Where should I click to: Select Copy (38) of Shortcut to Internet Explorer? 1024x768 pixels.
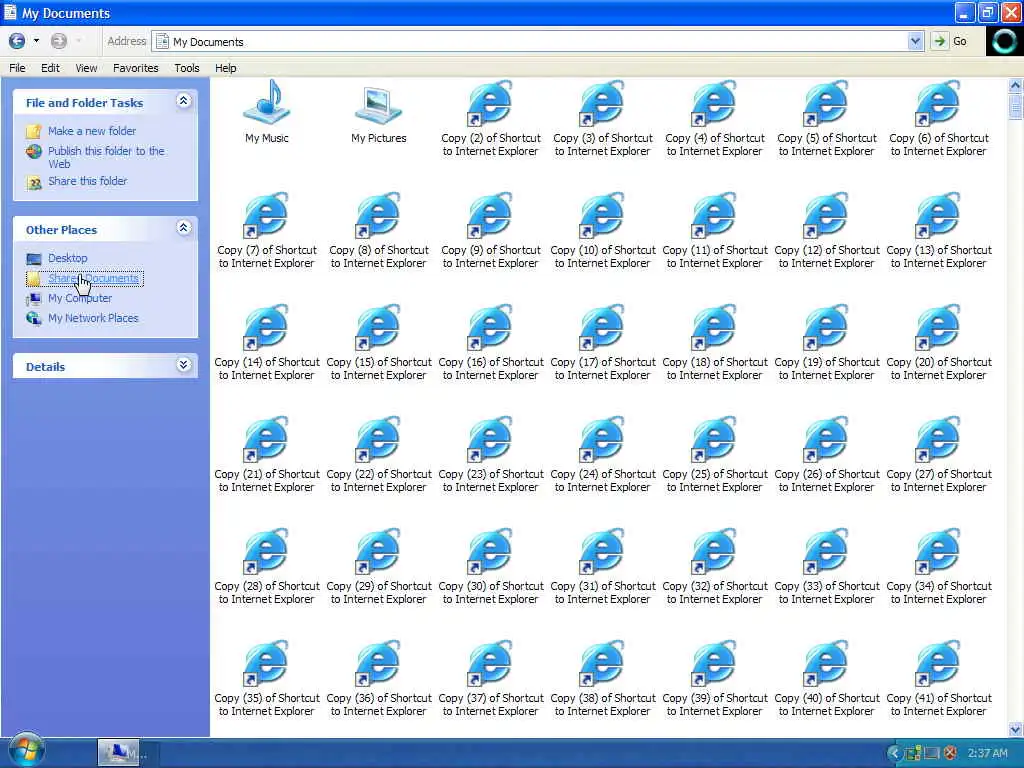pos(603,679)
